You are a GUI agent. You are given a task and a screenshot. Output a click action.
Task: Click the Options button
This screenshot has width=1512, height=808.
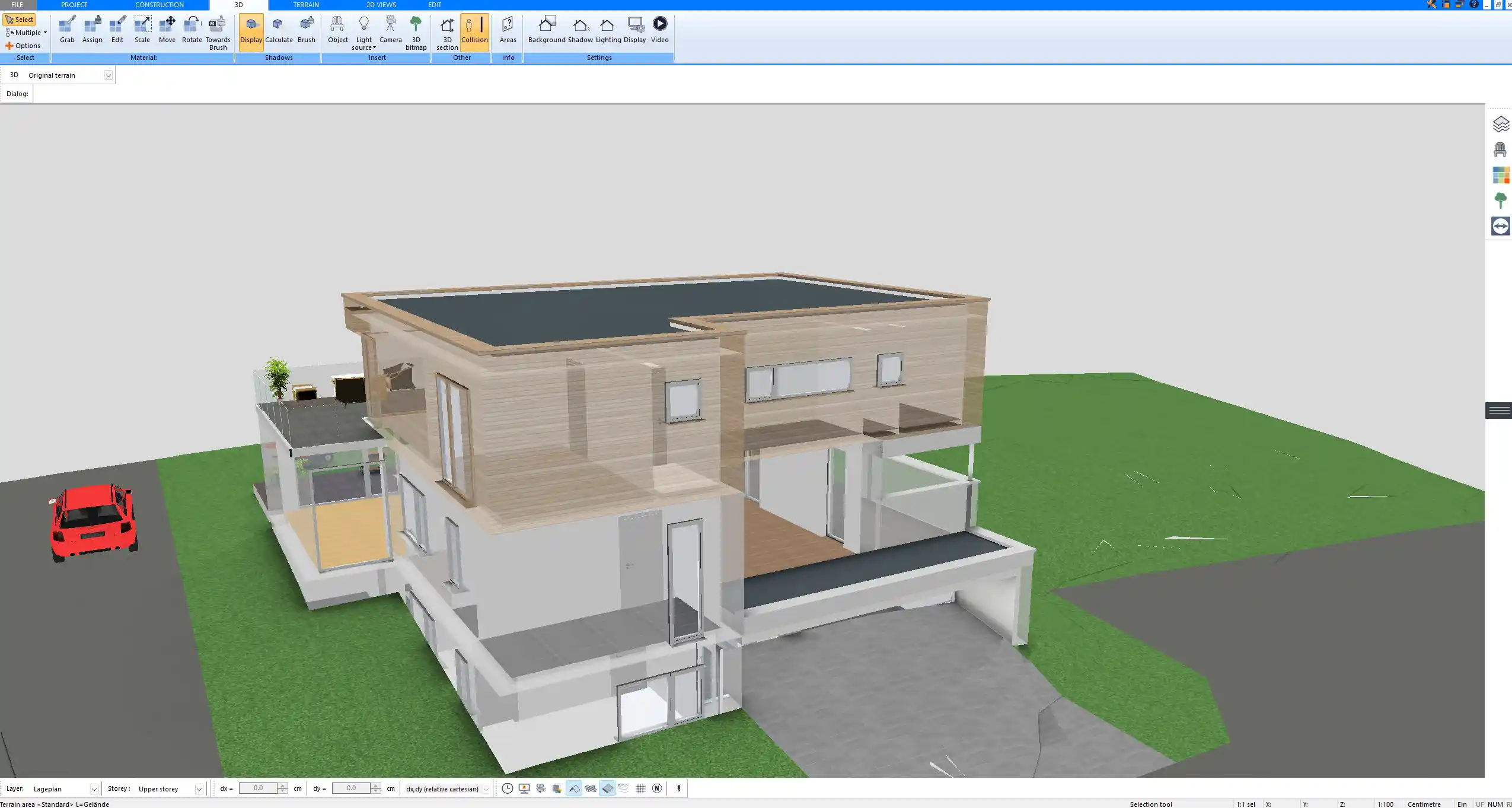(x=23, y=46)
